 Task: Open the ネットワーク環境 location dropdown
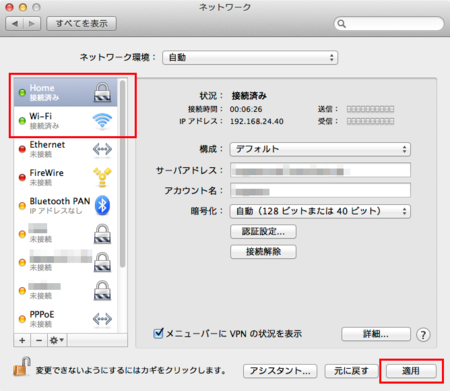click(x=250, y=58)
